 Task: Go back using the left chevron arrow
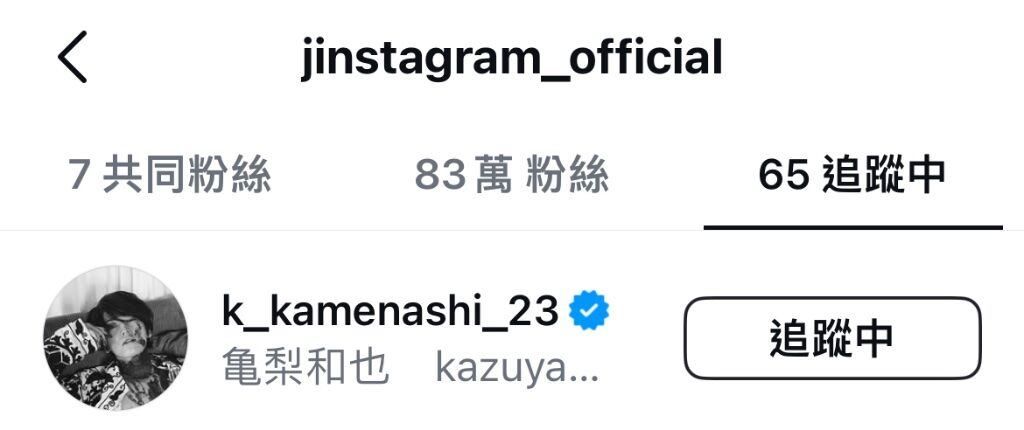(x=72, y=57)
